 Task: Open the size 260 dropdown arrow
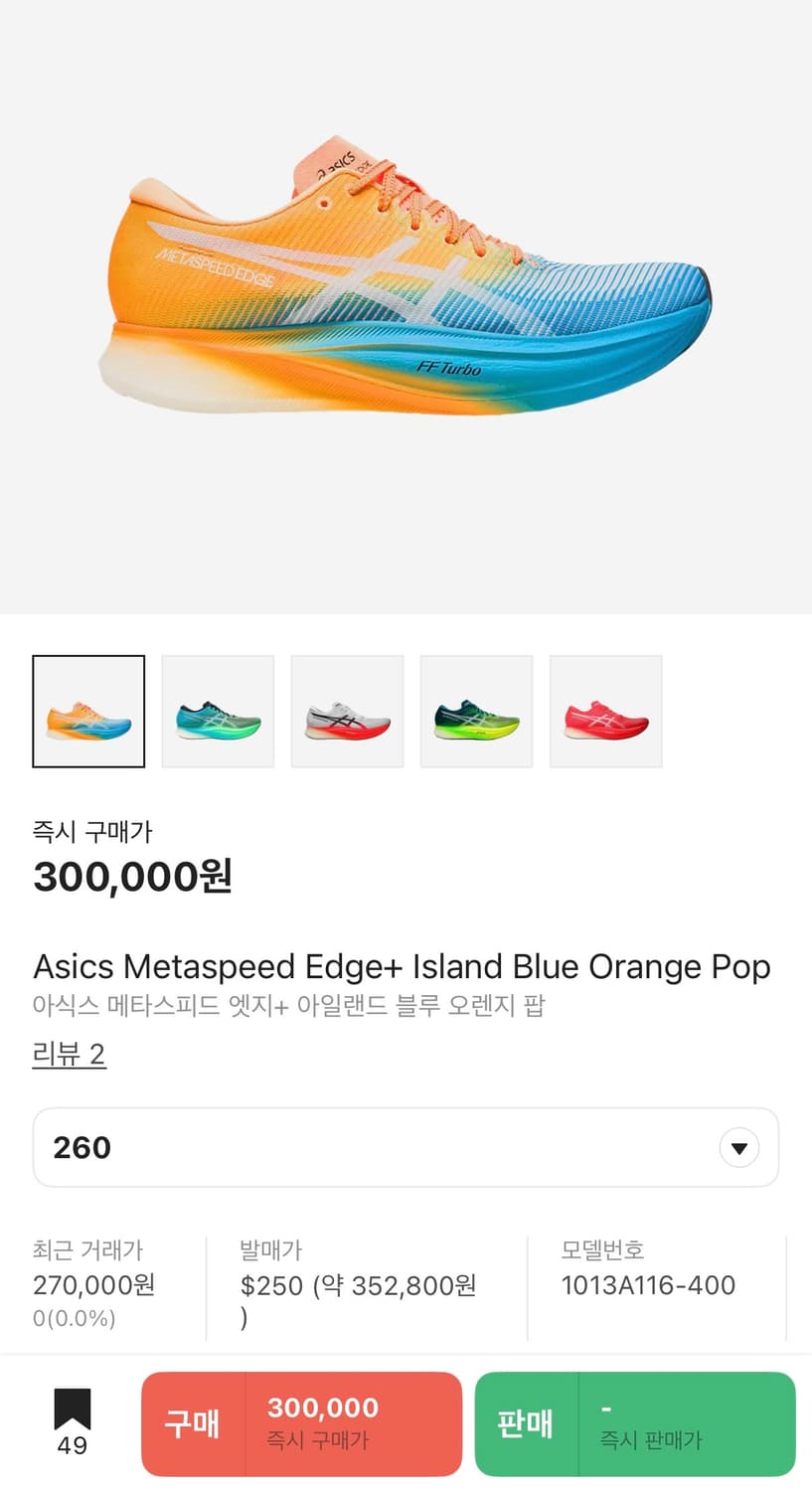(x=738, y=1148)
